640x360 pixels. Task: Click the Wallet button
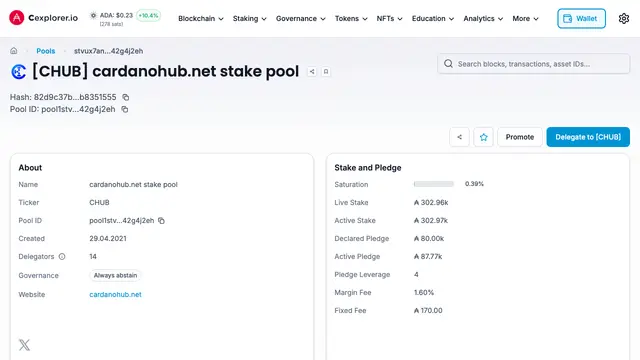(x=581, y=18)
